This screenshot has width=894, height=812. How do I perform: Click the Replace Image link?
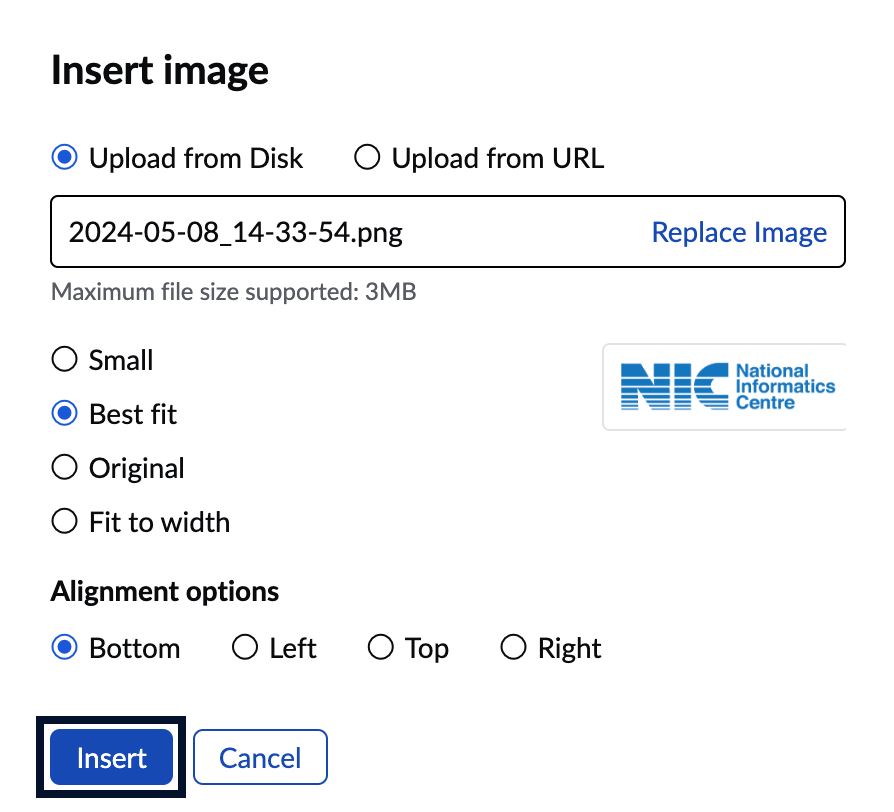(x=739, y=232)
